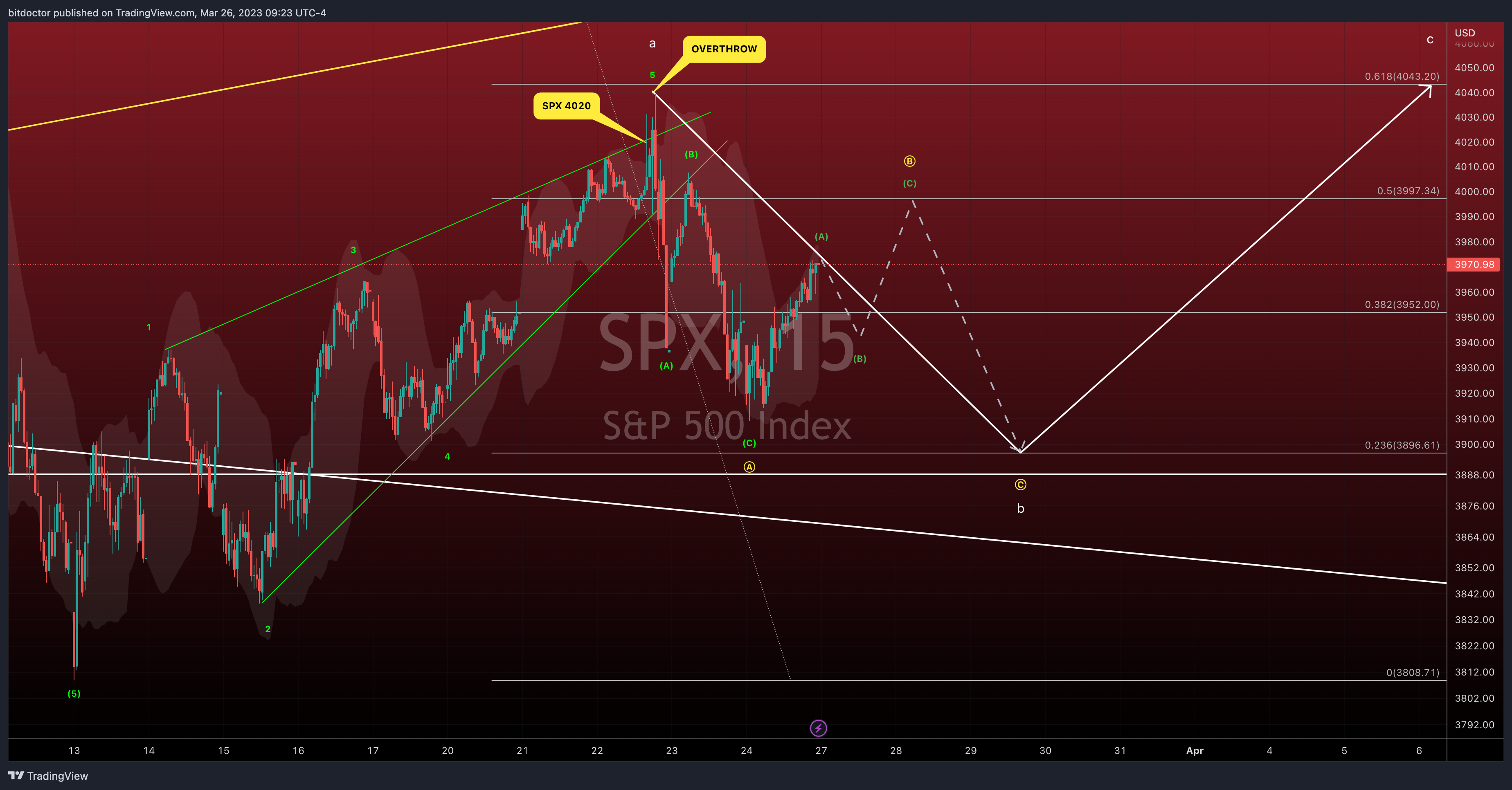Click the USD currency label on price axis

coord(1465,33)
